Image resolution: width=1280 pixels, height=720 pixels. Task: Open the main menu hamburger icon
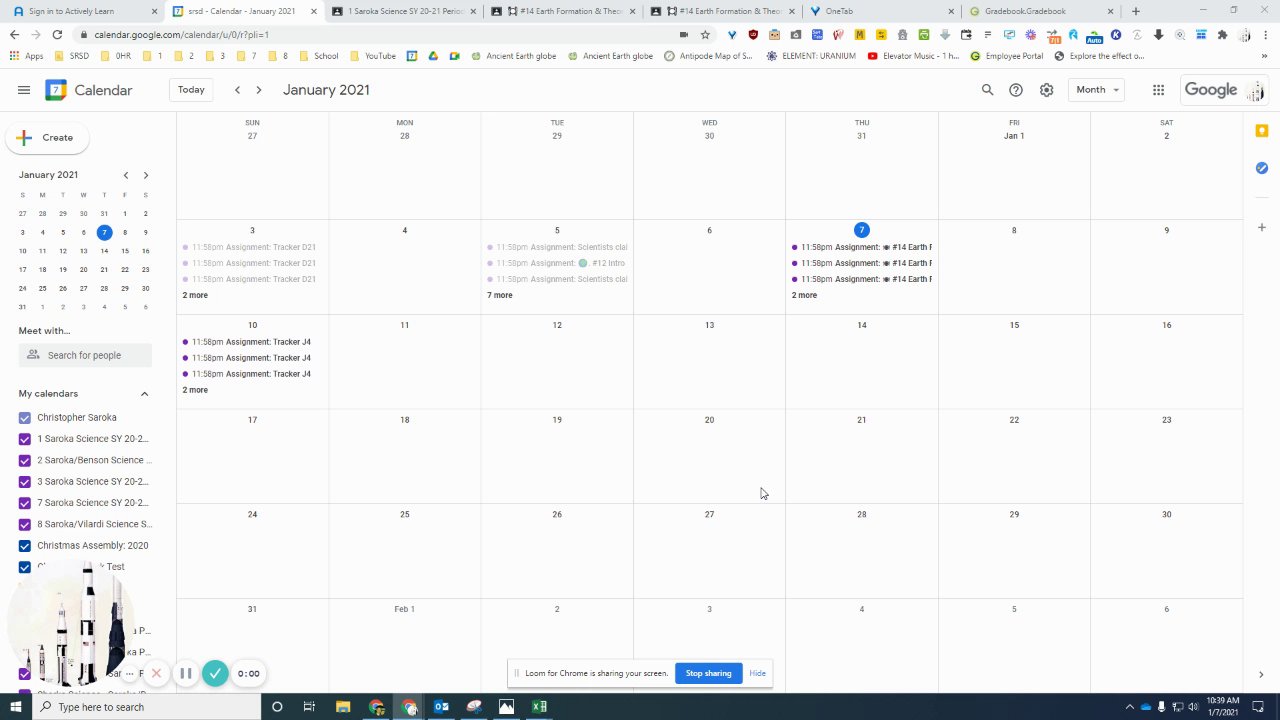coord(24,90)
